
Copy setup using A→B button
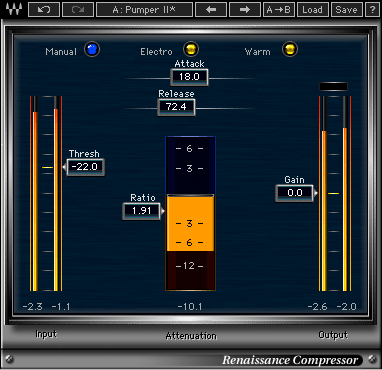click(278, 10)
